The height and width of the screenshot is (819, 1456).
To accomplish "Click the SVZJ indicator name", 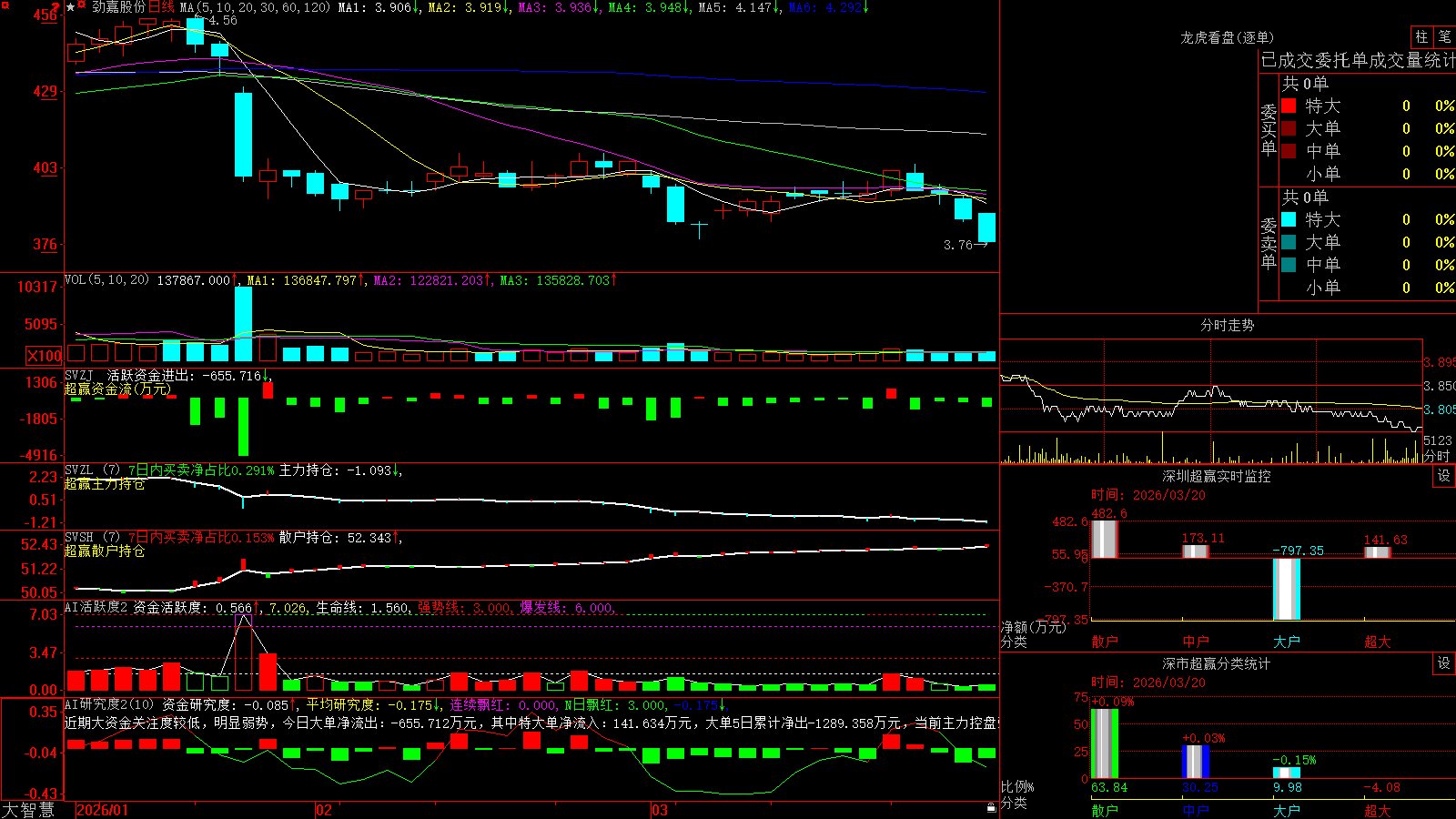I will (x=79, y=375).
